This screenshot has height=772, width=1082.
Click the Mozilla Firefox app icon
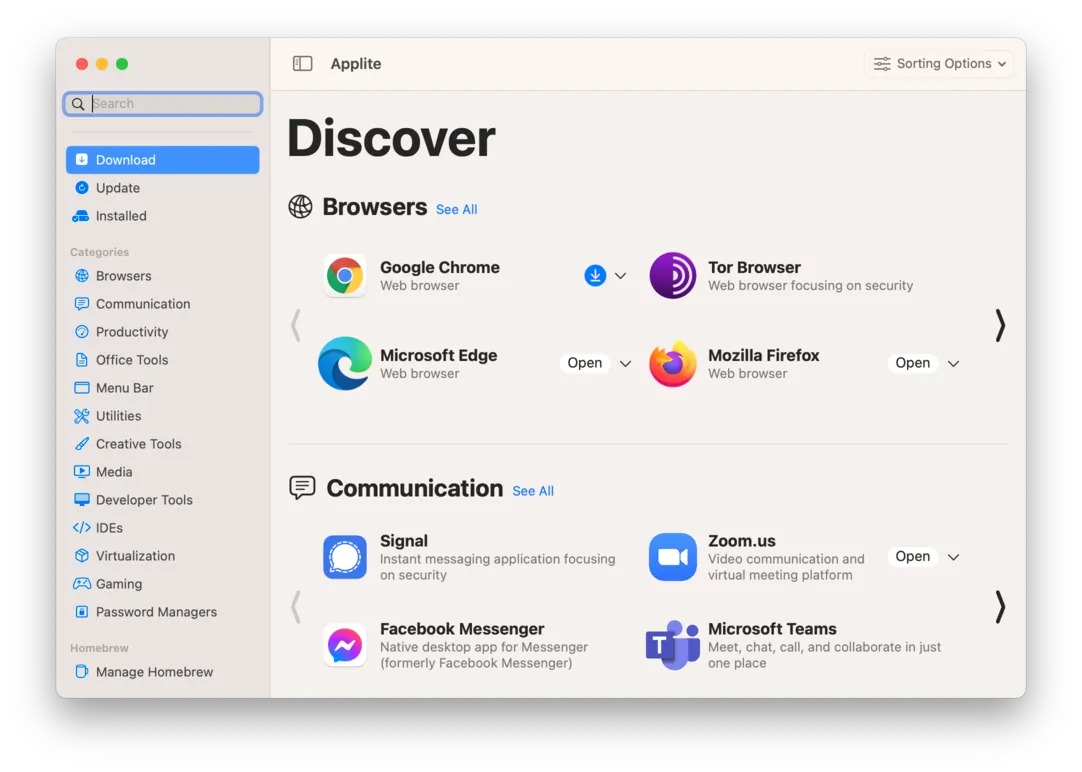672,363
